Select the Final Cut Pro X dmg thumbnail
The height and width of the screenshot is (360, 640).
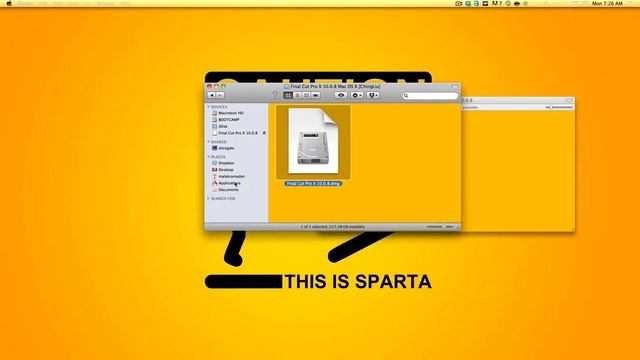click(x=313, y=142)
